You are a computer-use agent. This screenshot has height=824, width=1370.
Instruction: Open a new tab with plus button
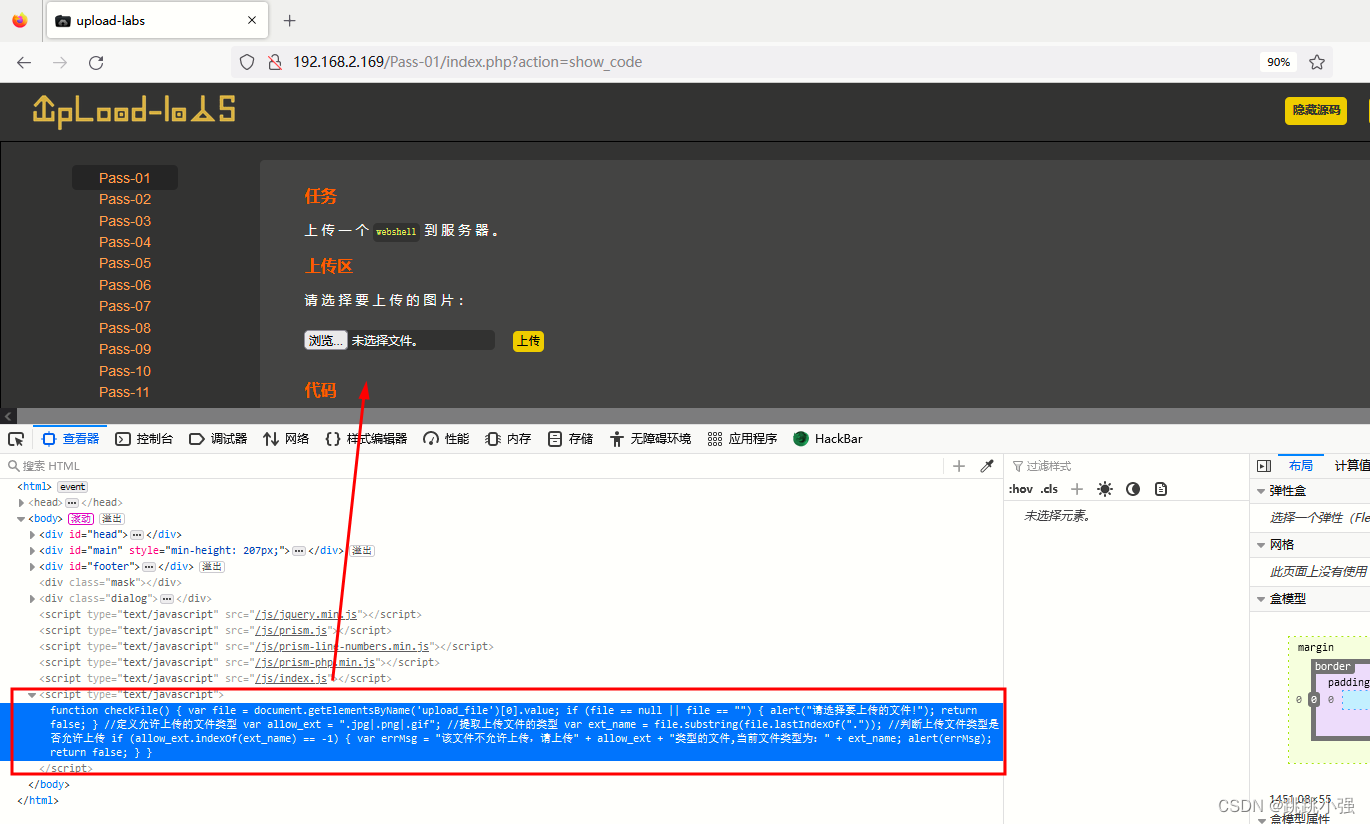pos(290,21)
